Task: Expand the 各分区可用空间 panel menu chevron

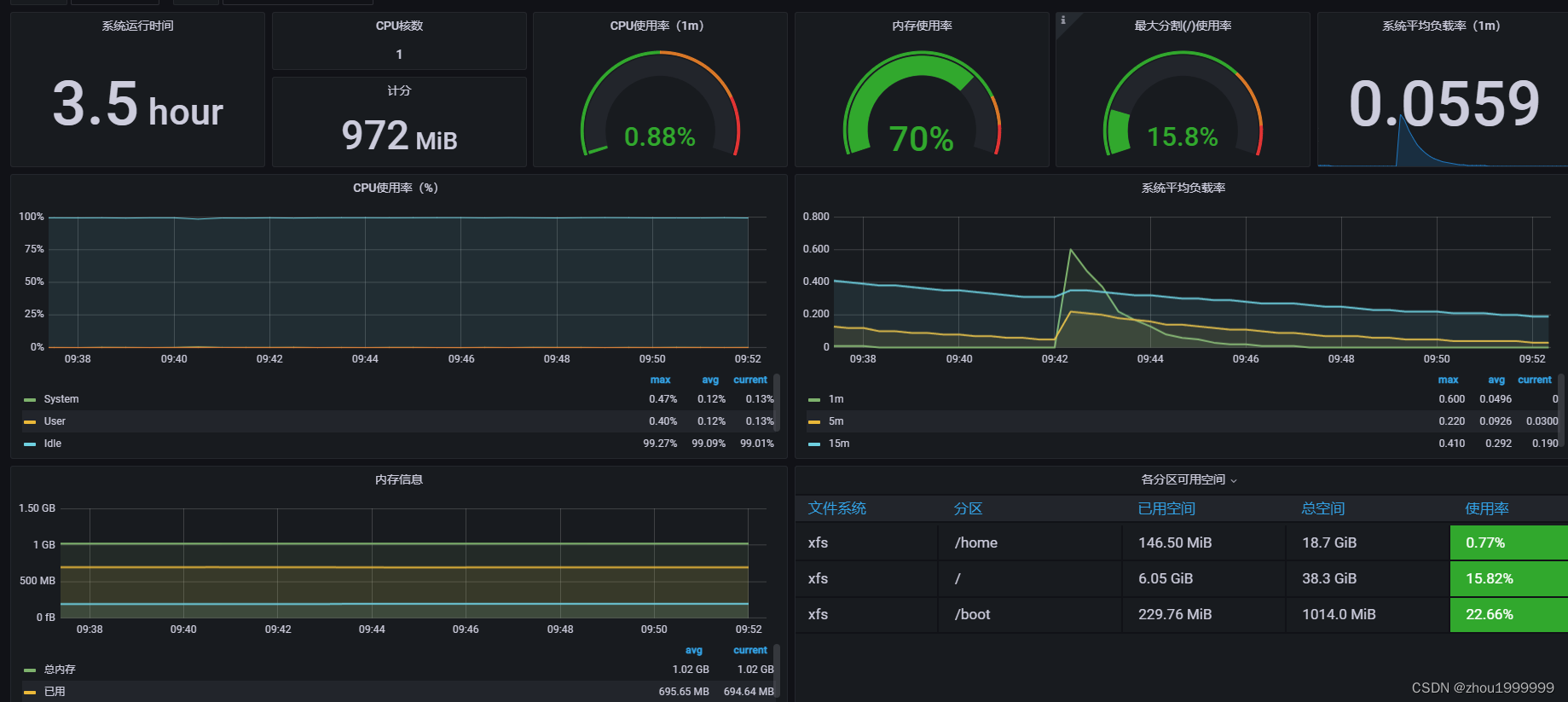Action: 1234,481
